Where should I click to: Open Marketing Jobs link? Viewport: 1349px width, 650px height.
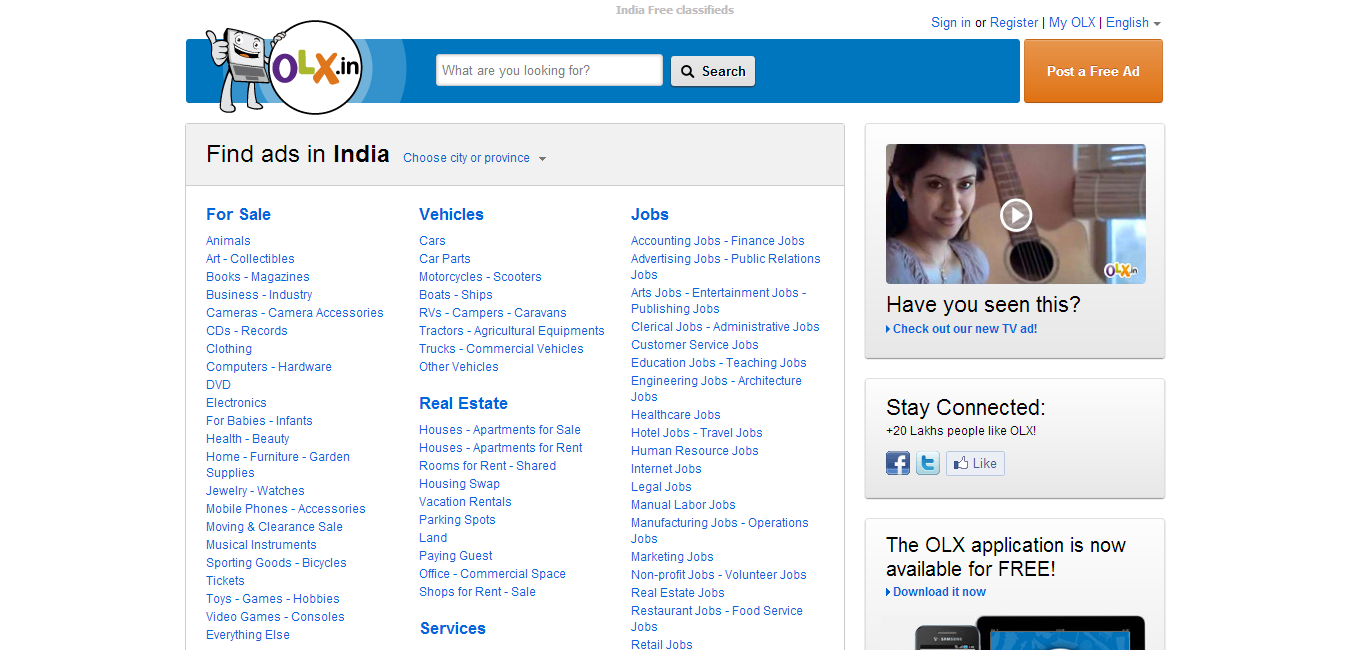click(x=672, y=557)
